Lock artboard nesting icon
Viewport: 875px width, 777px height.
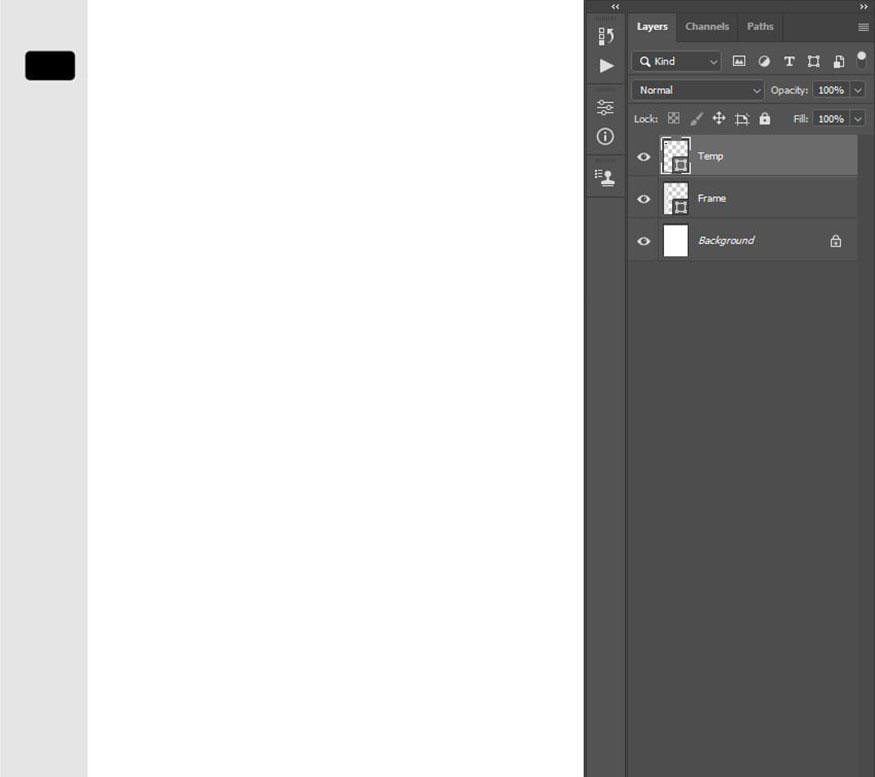click(742, 119)
